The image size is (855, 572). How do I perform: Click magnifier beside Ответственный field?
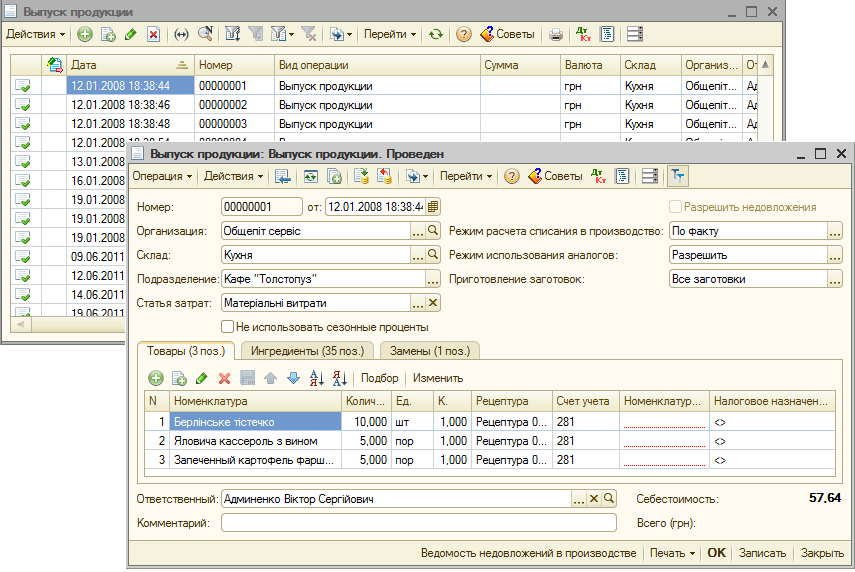[609, 498]
